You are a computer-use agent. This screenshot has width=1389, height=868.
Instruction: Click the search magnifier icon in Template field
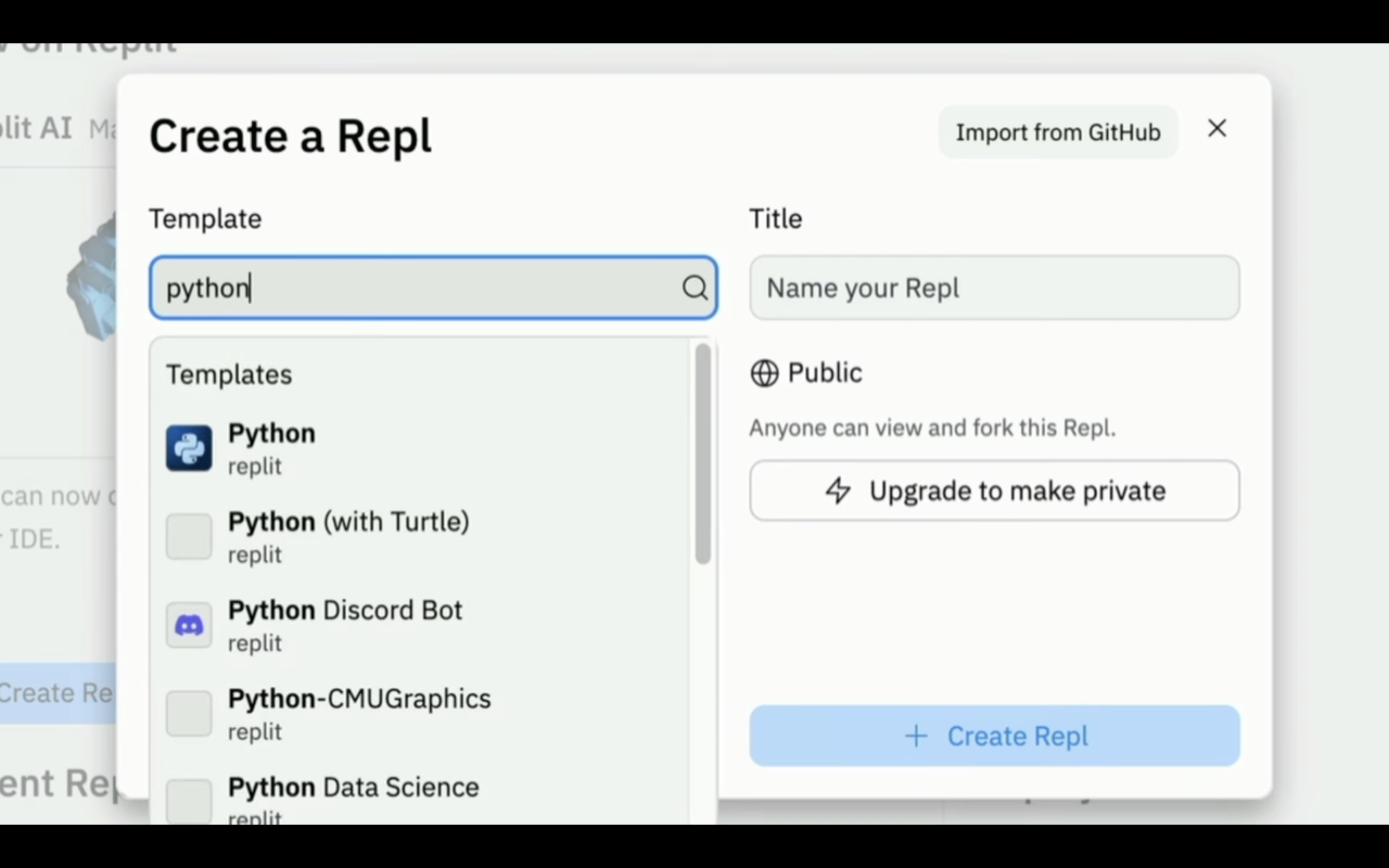click(x=694, y=287)
